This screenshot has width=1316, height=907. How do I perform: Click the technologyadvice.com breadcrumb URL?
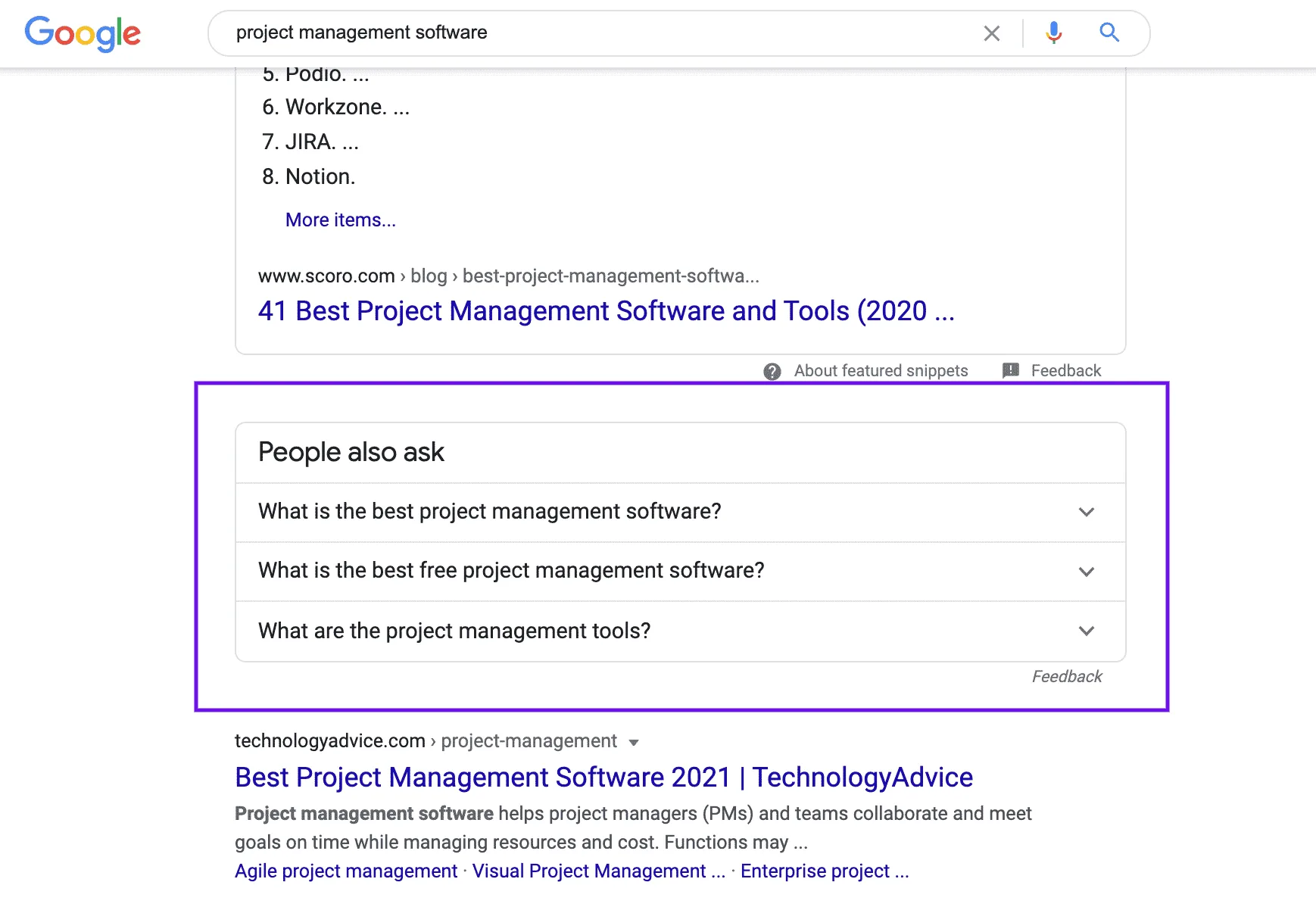(x=426, y=741)
